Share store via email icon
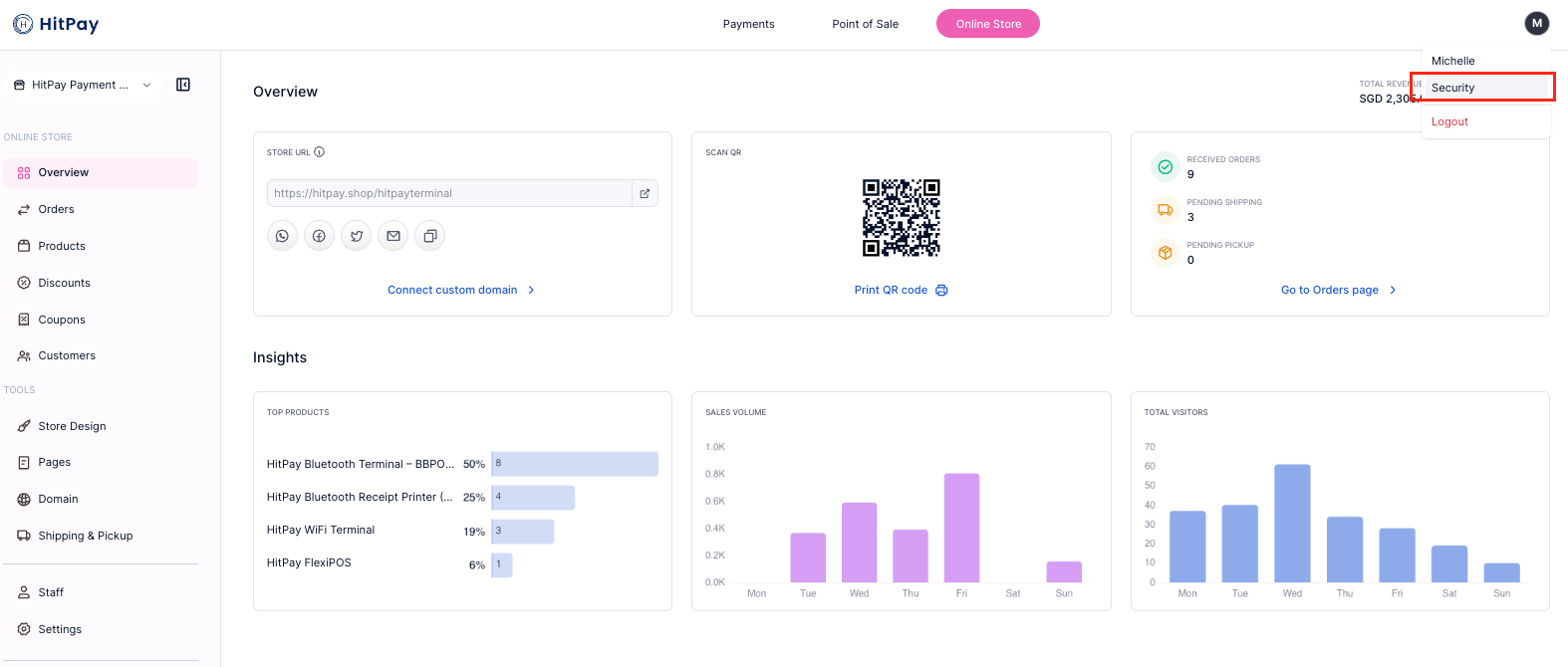This screenshot has width=1568, height=667. tap(393, 236)
